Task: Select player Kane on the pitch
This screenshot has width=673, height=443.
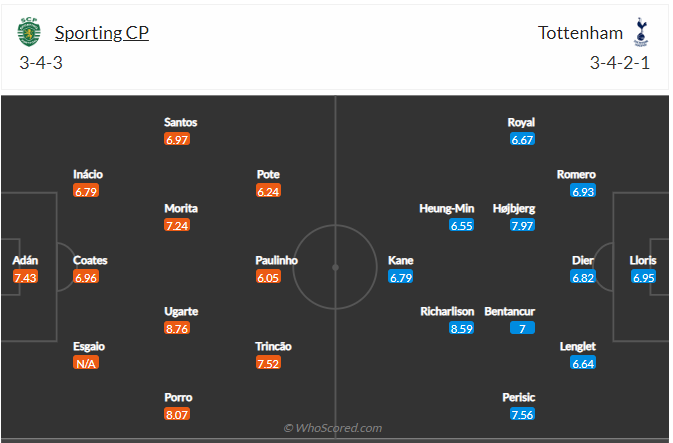Action: click(x=400, y=261)
